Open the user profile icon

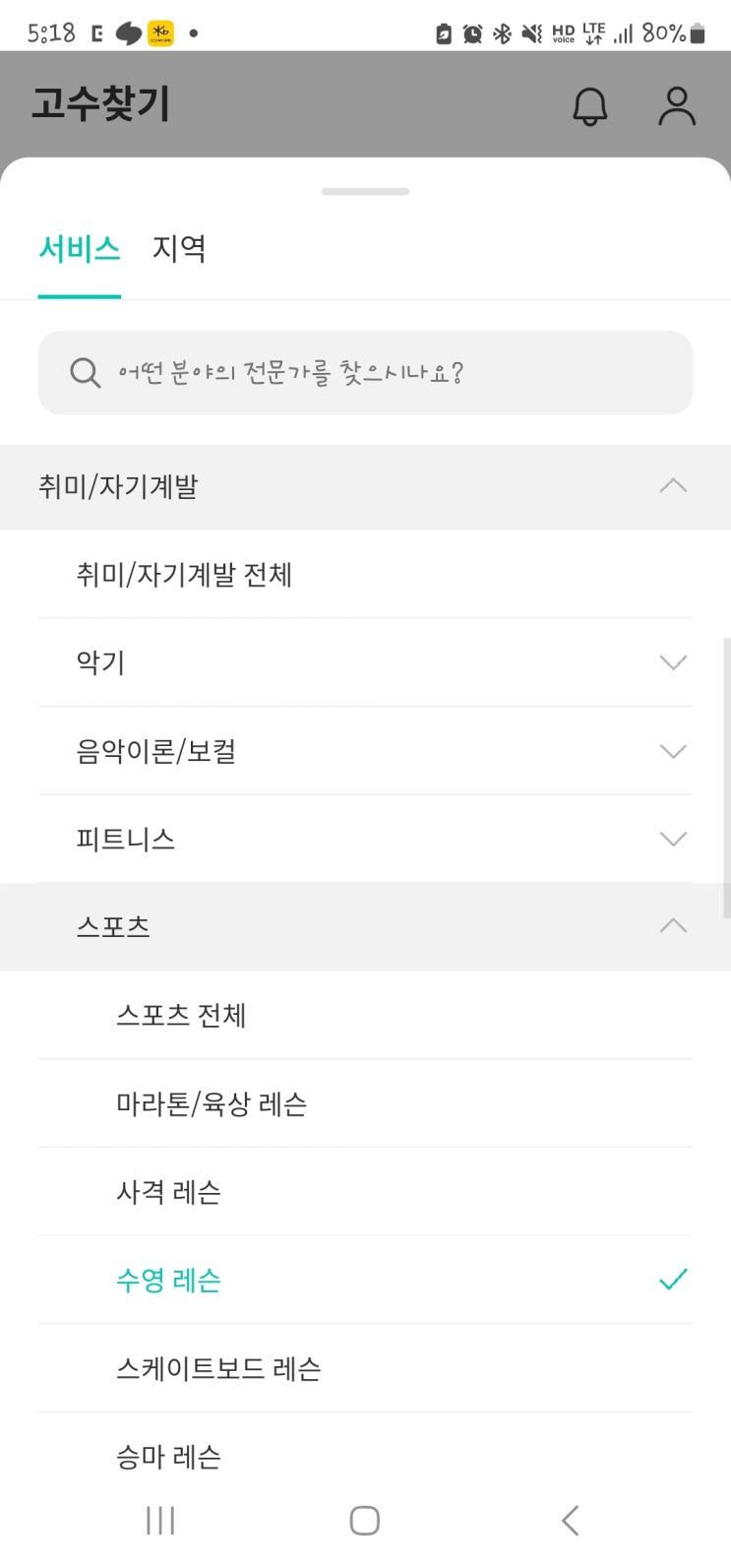pyautogui.click(x=677, y=105)
